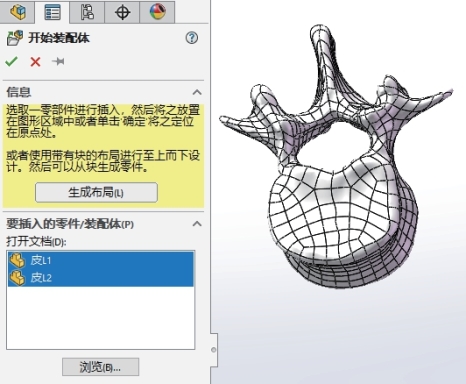Open the FeatureManager design tree tab

tap(17, 12)
